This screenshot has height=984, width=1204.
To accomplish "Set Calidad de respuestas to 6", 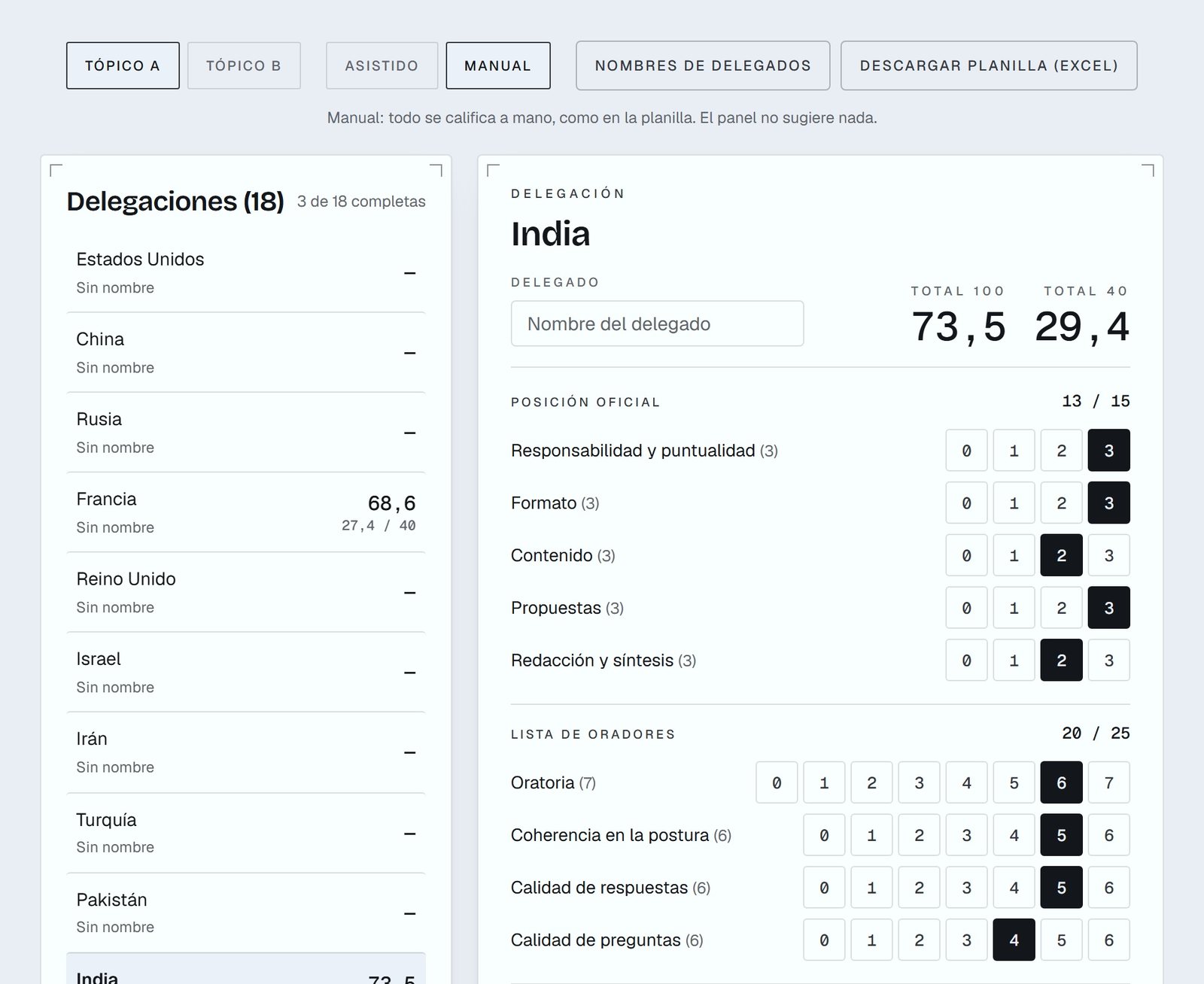I will (1108, 888).
